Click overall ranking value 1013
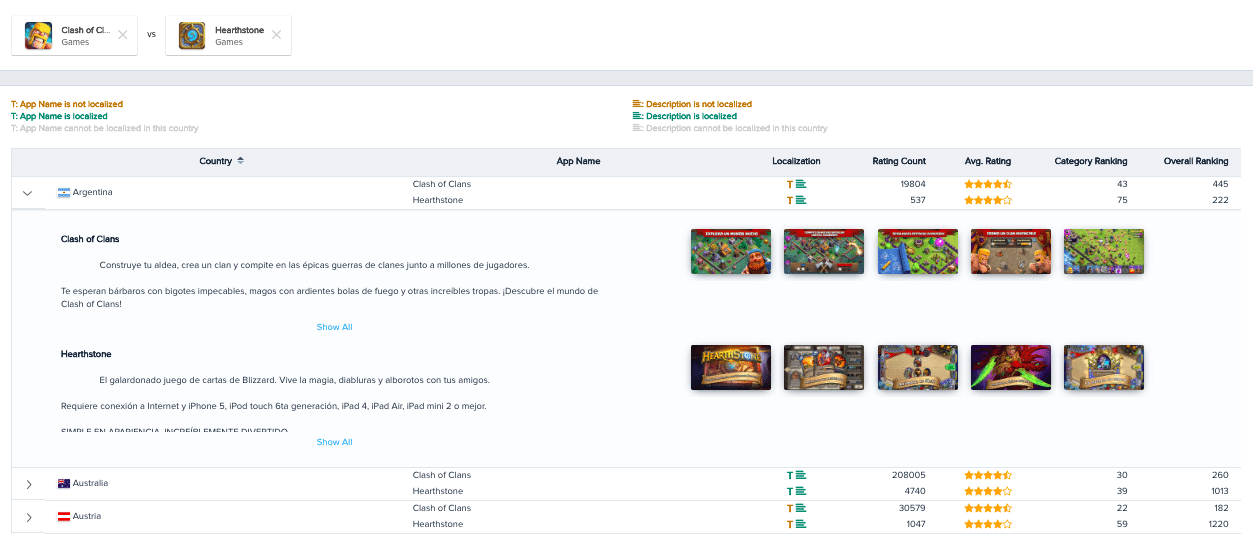 click(x=1218, y=491)
